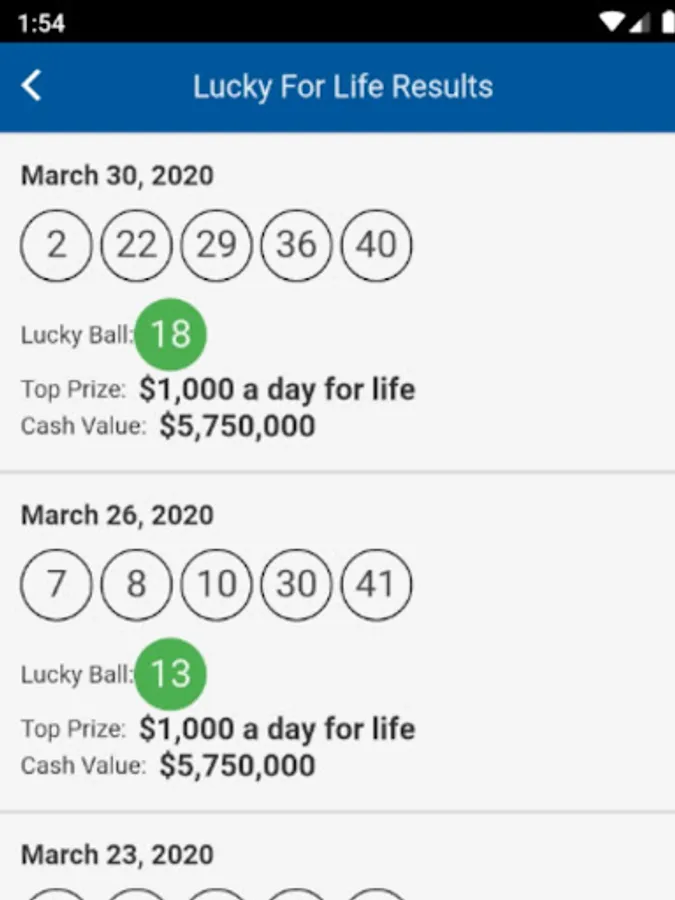The image size is (675, 900).
Task: Open the March 23, 2020 result entry
Action: 338,857
